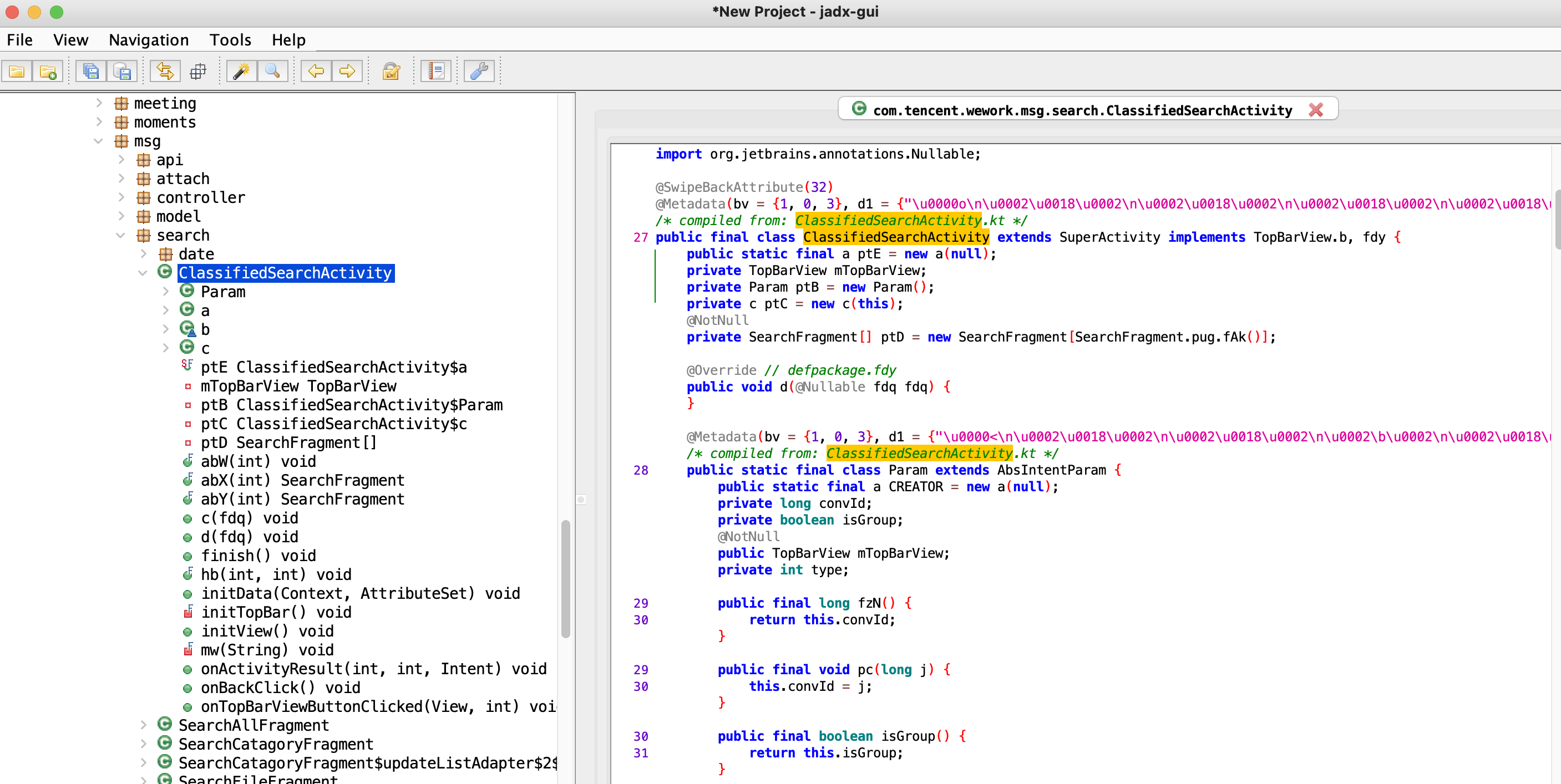Toggle the flatten packages grid button
Screen dimensions: 1561x784
coord(197,72)
